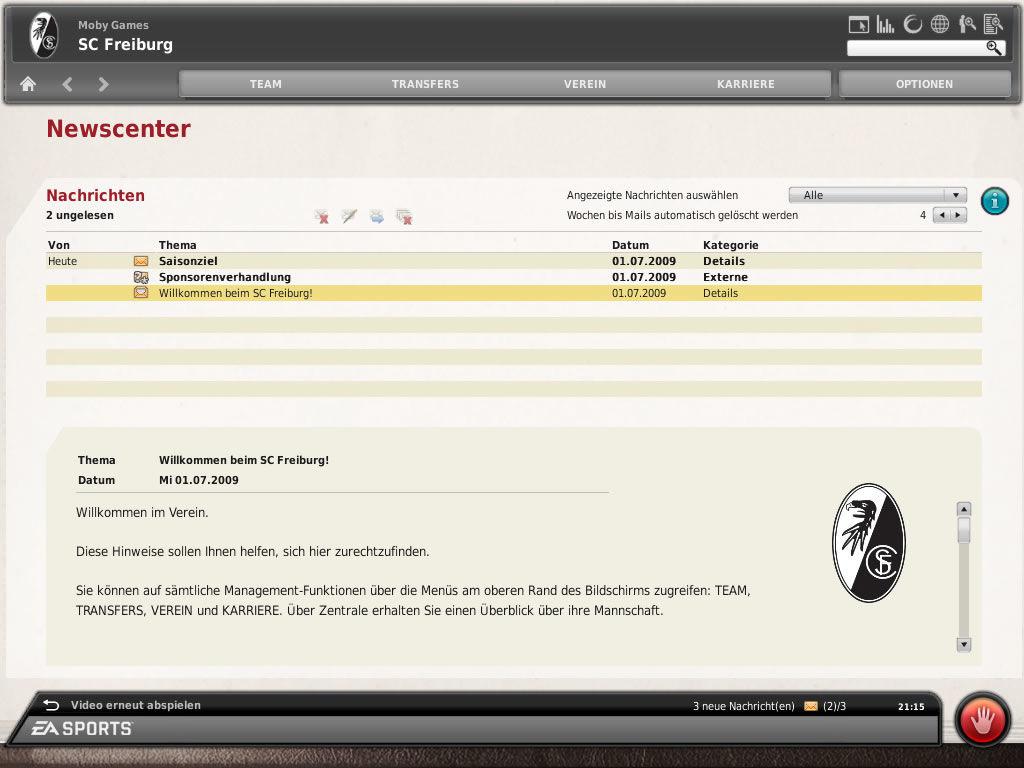This screenshot has height=768, width=1024.
Task: Open the VEREIN menu
Action: point(585,84)
